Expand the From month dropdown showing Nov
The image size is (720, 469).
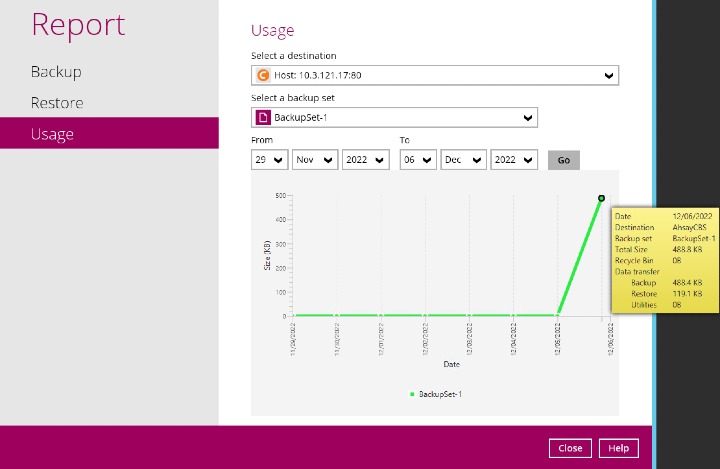pyautogui.click(x=314, y=160)
